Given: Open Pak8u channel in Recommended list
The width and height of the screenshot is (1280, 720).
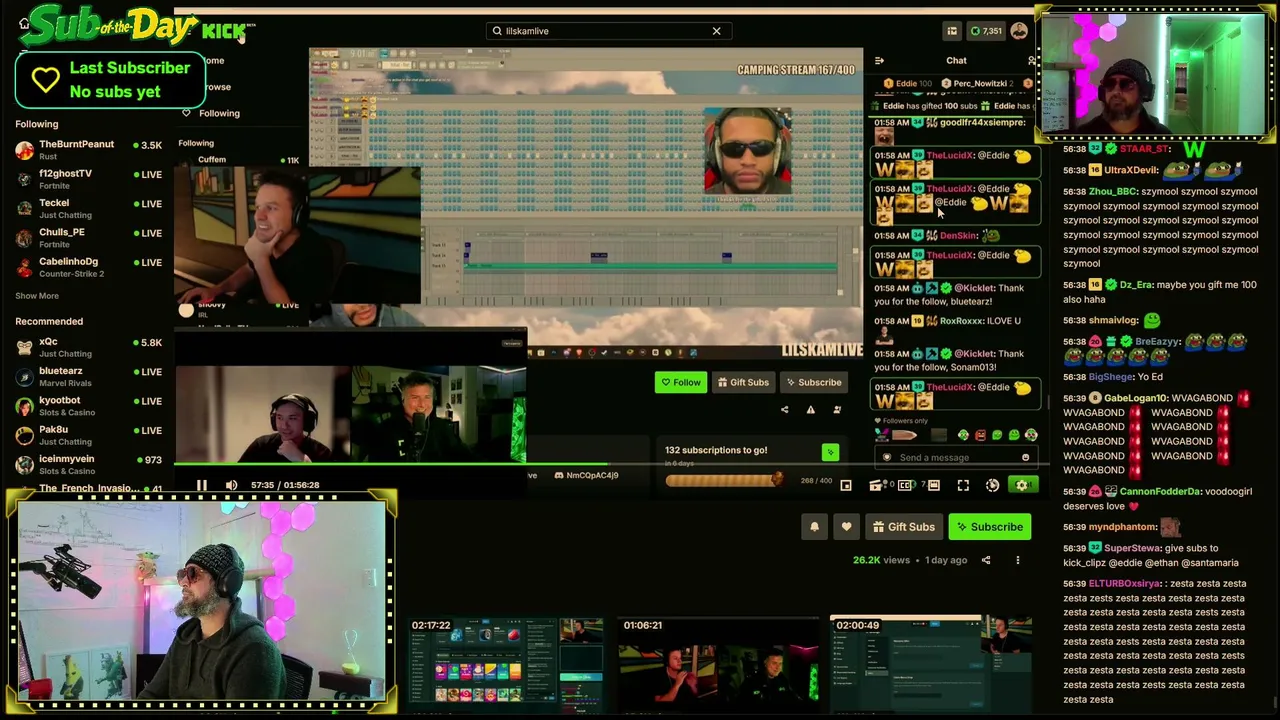Looking at the screenshot, I should [89, 435].
